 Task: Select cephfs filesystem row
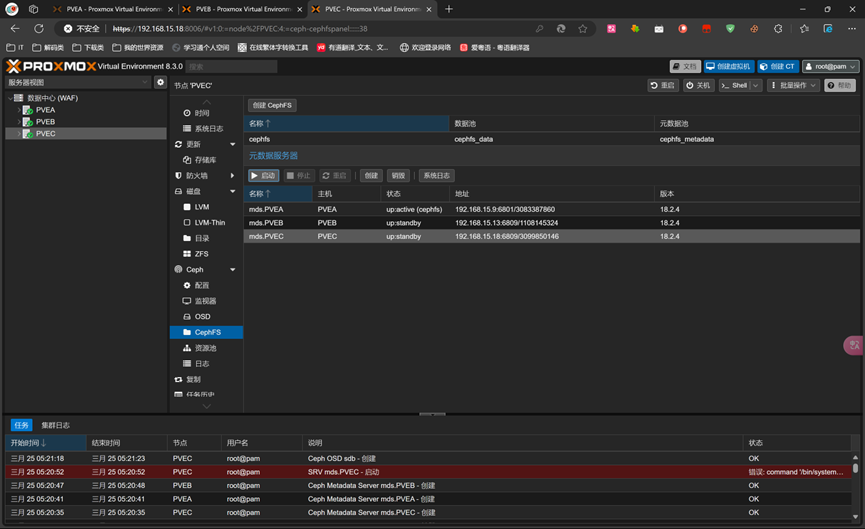coord(552,139)
